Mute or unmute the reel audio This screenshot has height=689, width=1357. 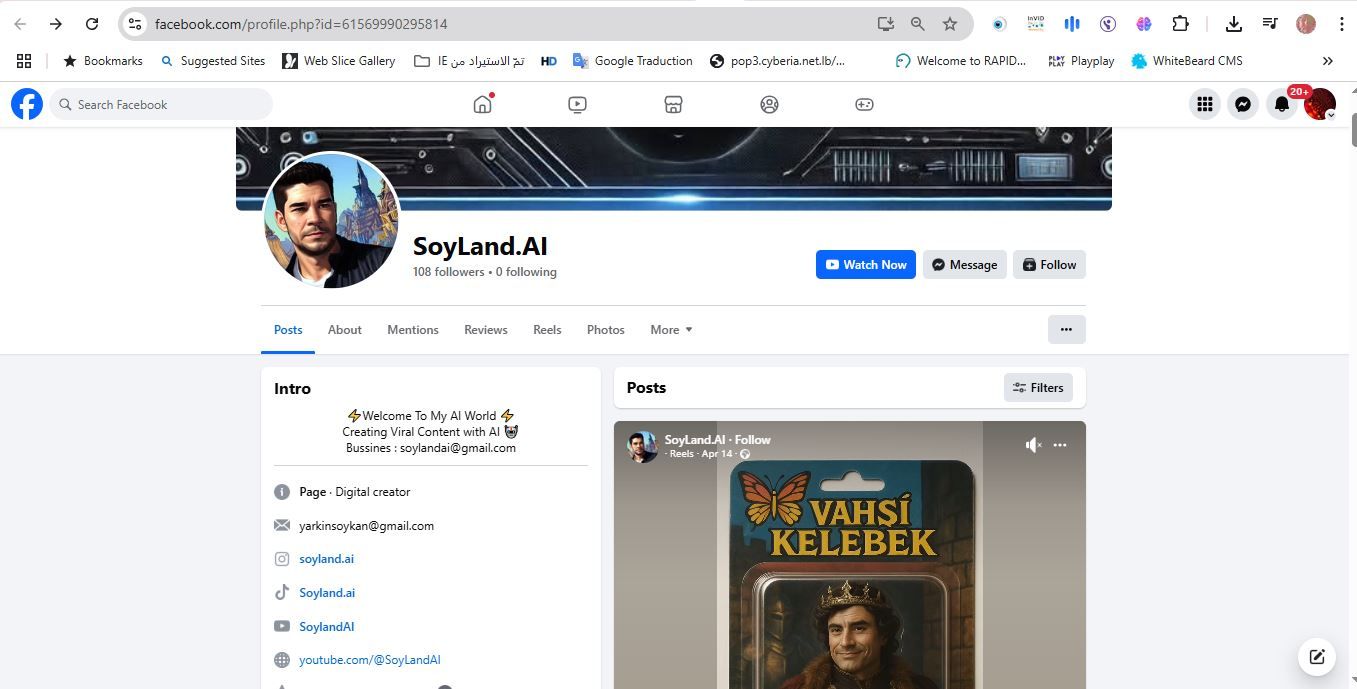(1033, 445)
